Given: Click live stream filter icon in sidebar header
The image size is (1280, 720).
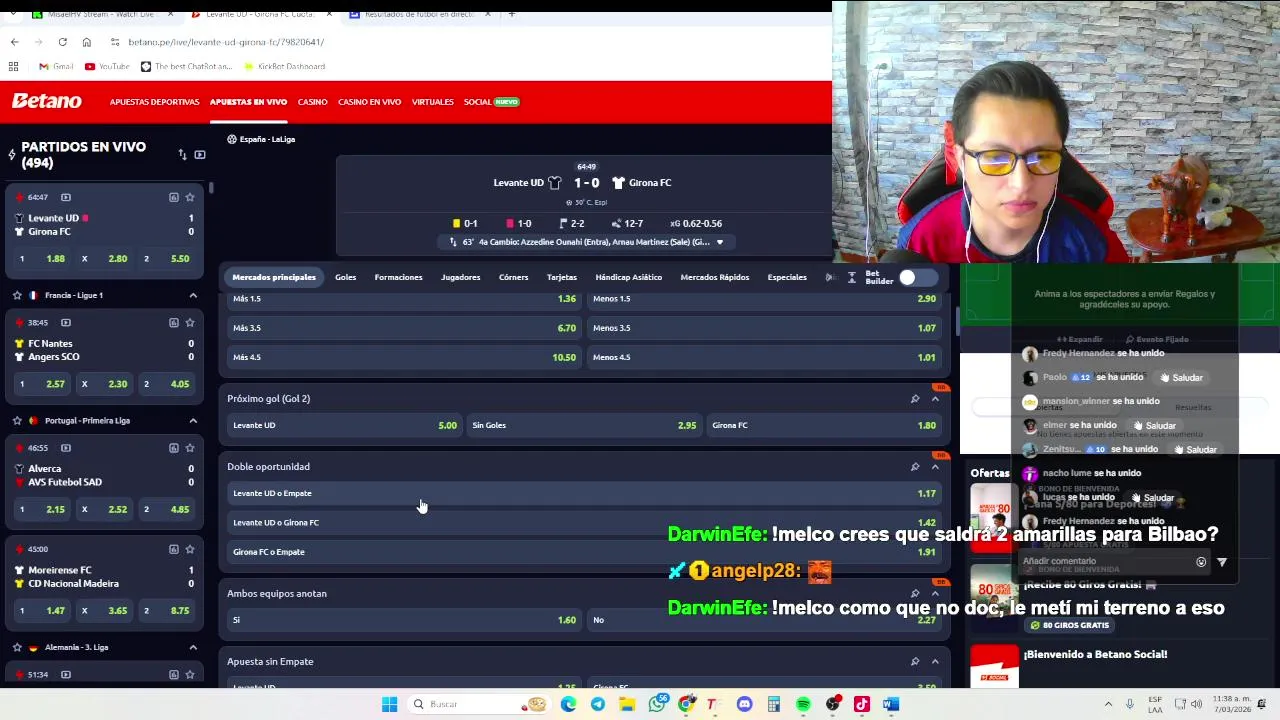Looking at the screenshot, I should pyautogui.click(x=199, y=155).
